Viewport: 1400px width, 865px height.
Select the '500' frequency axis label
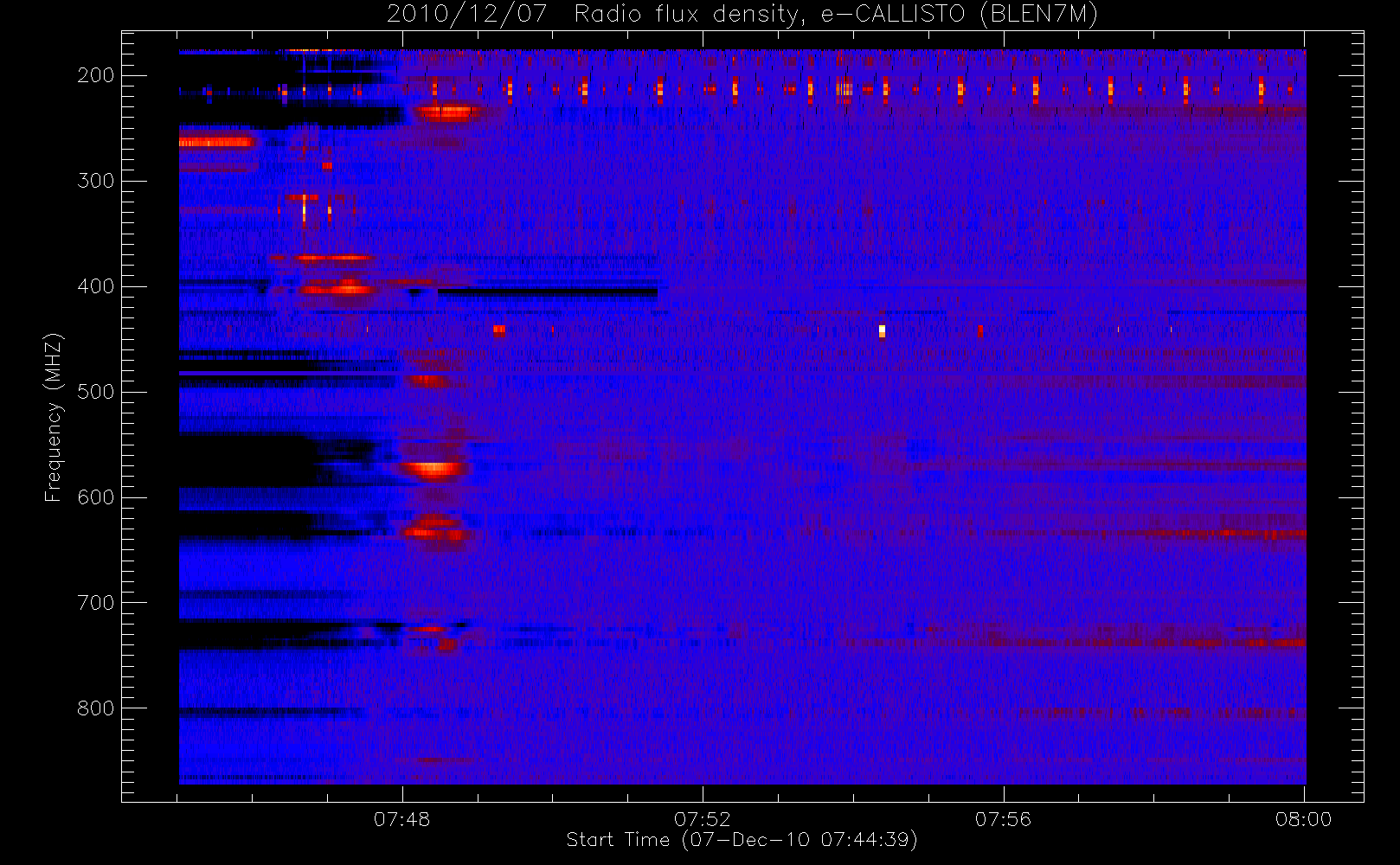point(95,392)
